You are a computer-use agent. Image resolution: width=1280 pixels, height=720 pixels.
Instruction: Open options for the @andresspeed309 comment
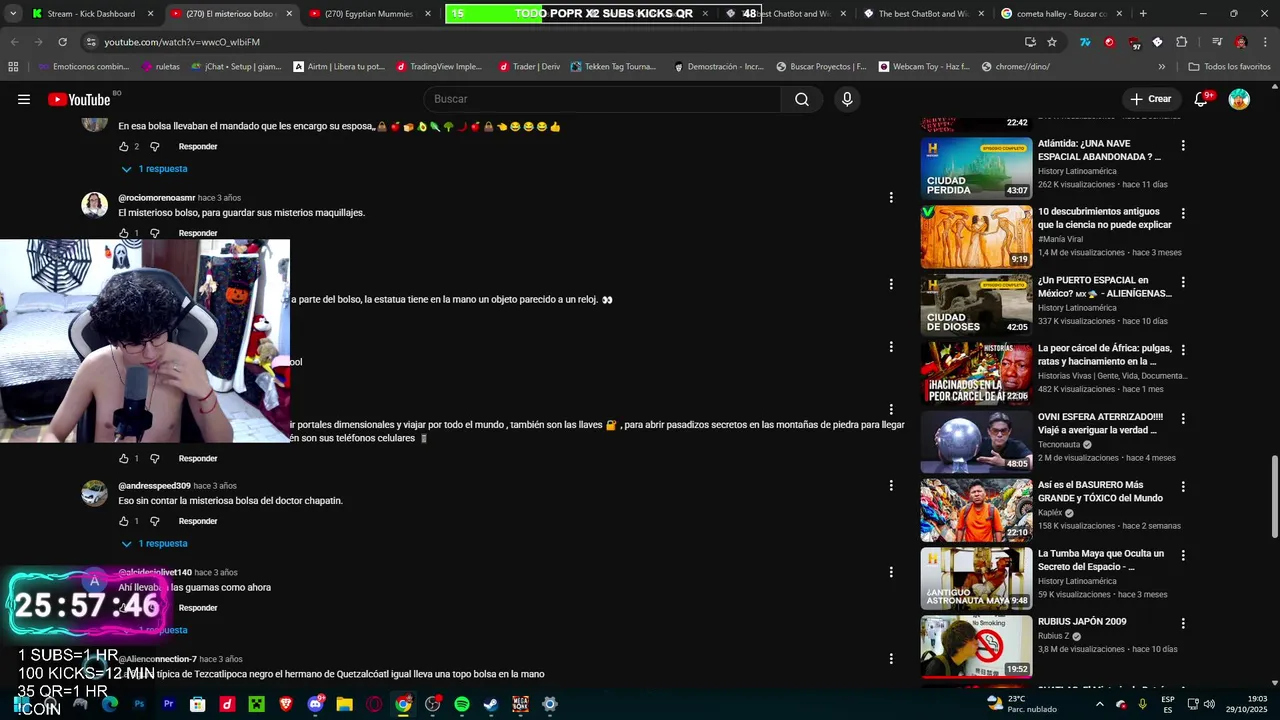click(x=891, y=486)
